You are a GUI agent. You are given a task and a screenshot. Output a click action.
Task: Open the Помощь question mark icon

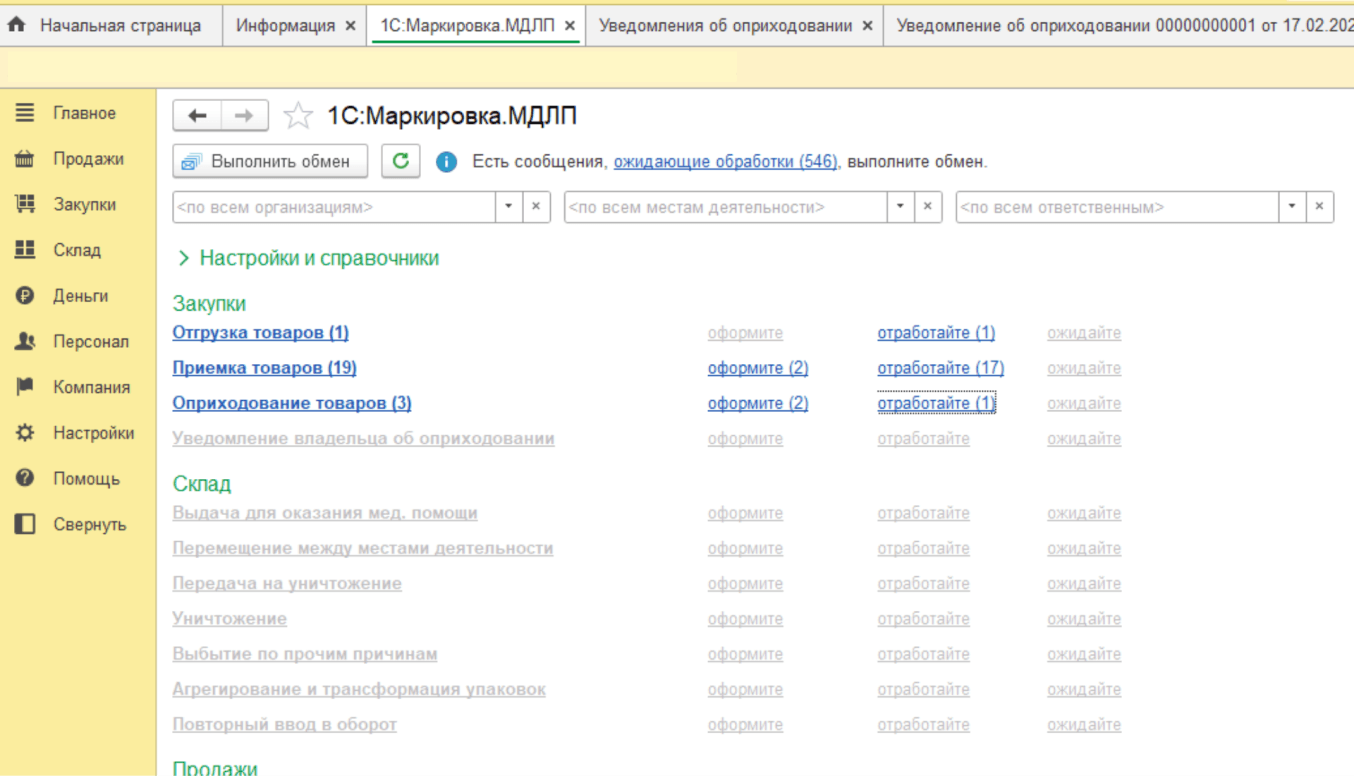point(25,479)
